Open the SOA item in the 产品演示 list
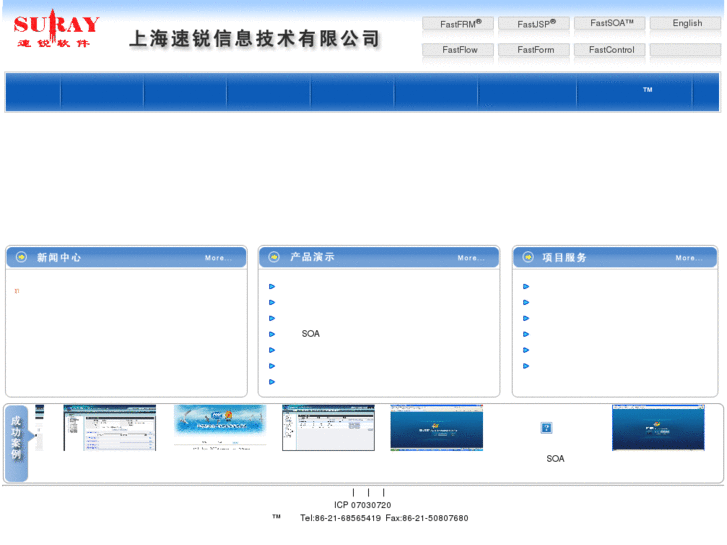Image resolution: width=727 pixels, height=545 pixels. [x=310, y=333]
